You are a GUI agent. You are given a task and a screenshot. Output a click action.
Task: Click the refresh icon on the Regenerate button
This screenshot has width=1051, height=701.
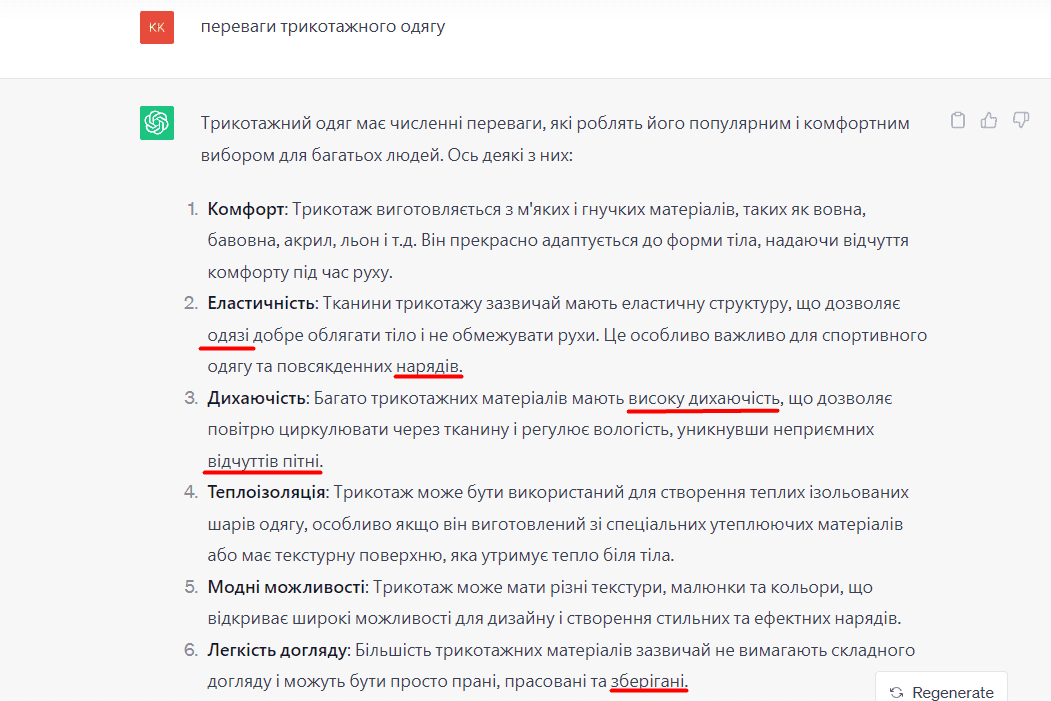[x=897, y=689]
